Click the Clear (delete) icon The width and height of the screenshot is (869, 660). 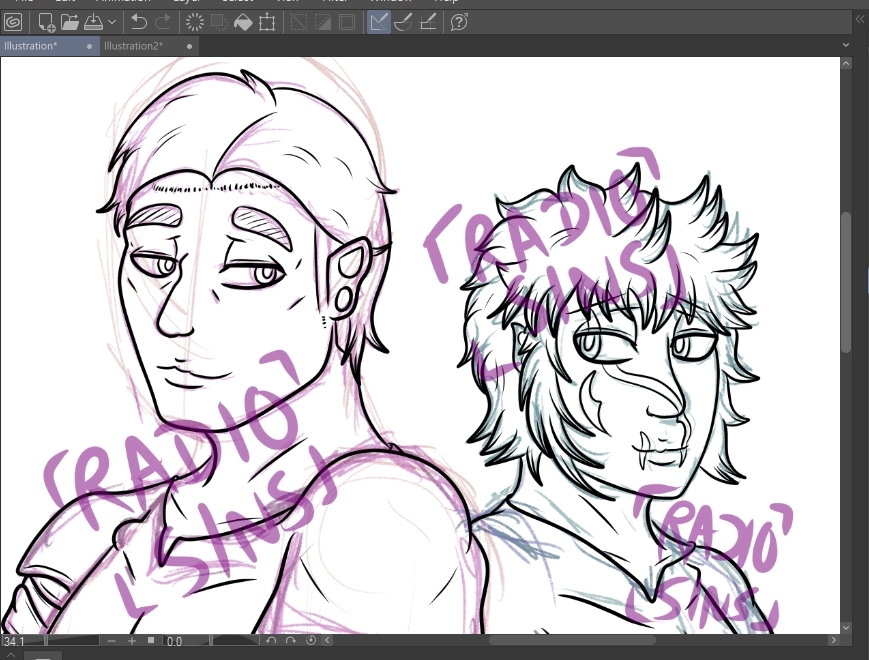click(194, 21)
